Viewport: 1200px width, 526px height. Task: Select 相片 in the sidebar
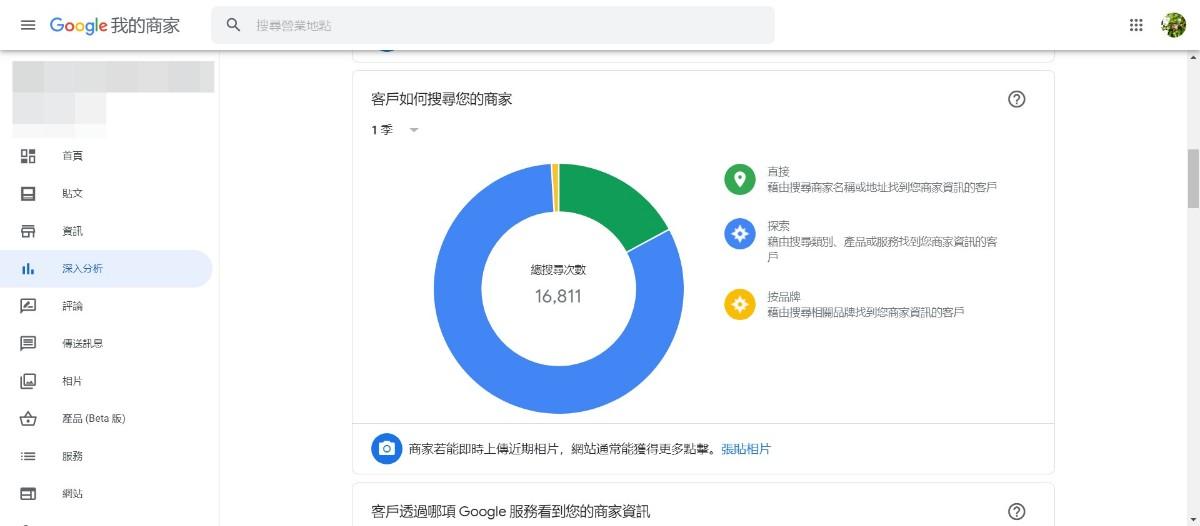point(72,381)
